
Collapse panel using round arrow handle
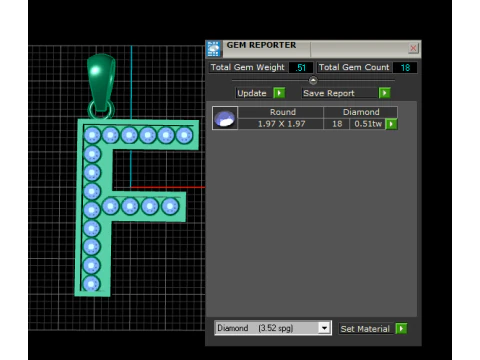coord(313,80)
